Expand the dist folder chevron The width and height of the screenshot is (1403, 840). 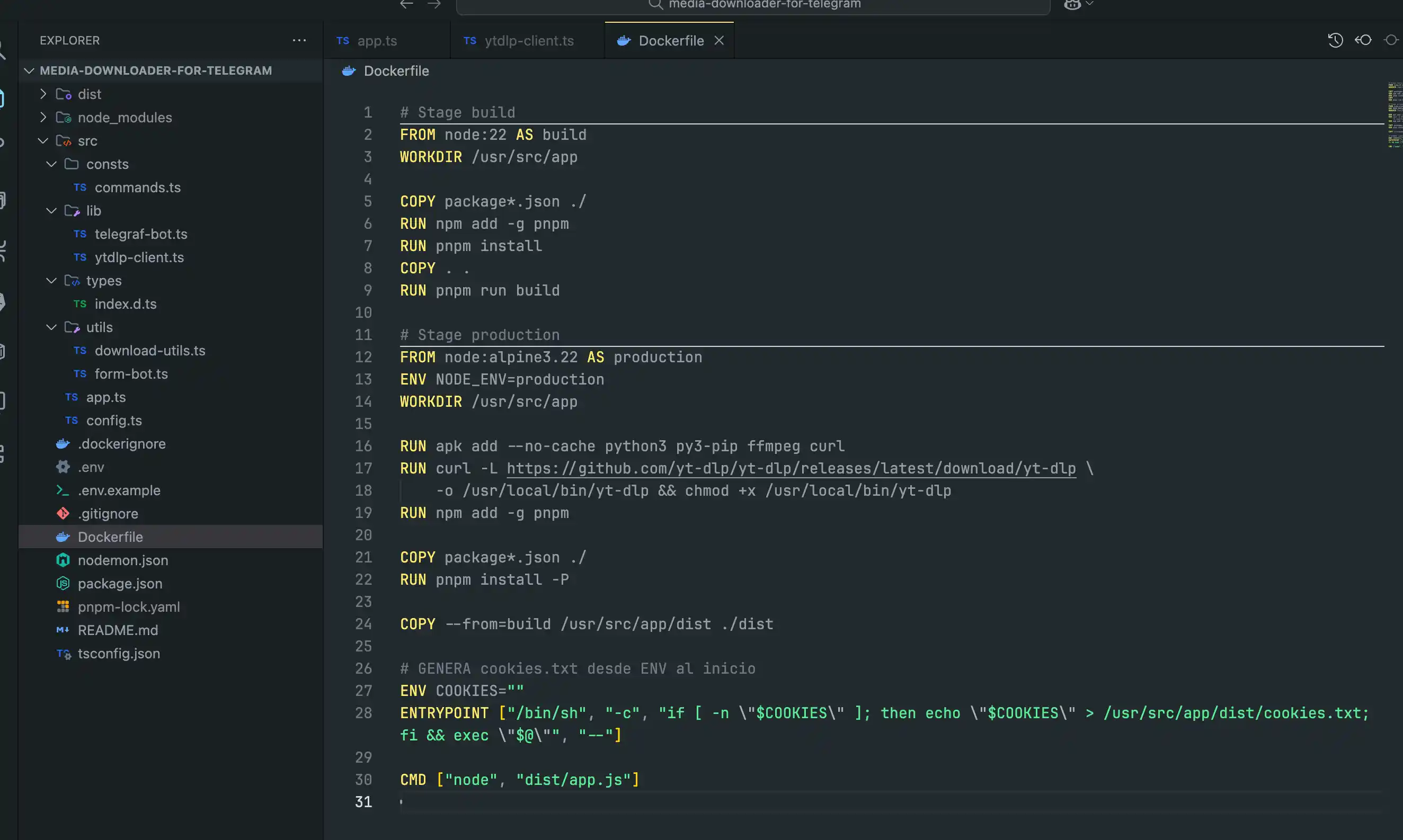coord(43,94)
